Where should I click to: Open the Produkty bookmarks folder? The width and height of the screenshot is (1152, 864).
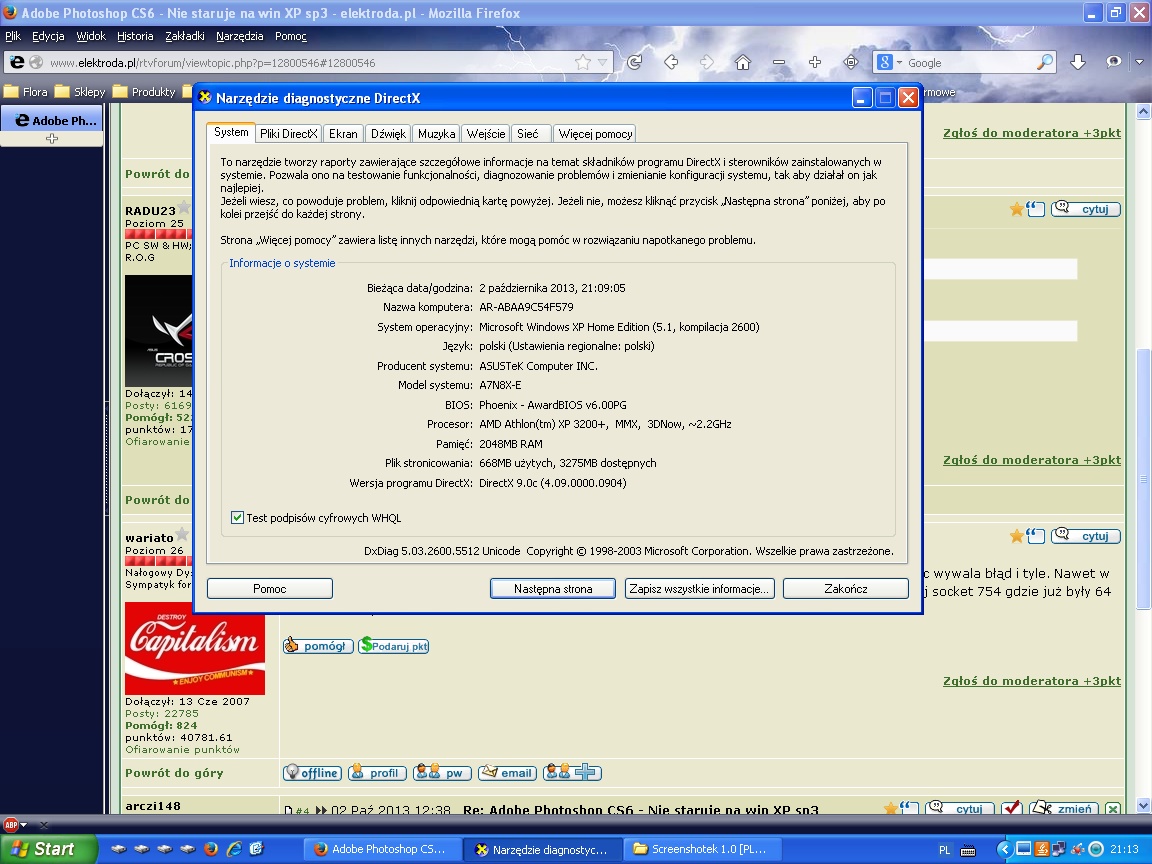(x=144, y=92)
